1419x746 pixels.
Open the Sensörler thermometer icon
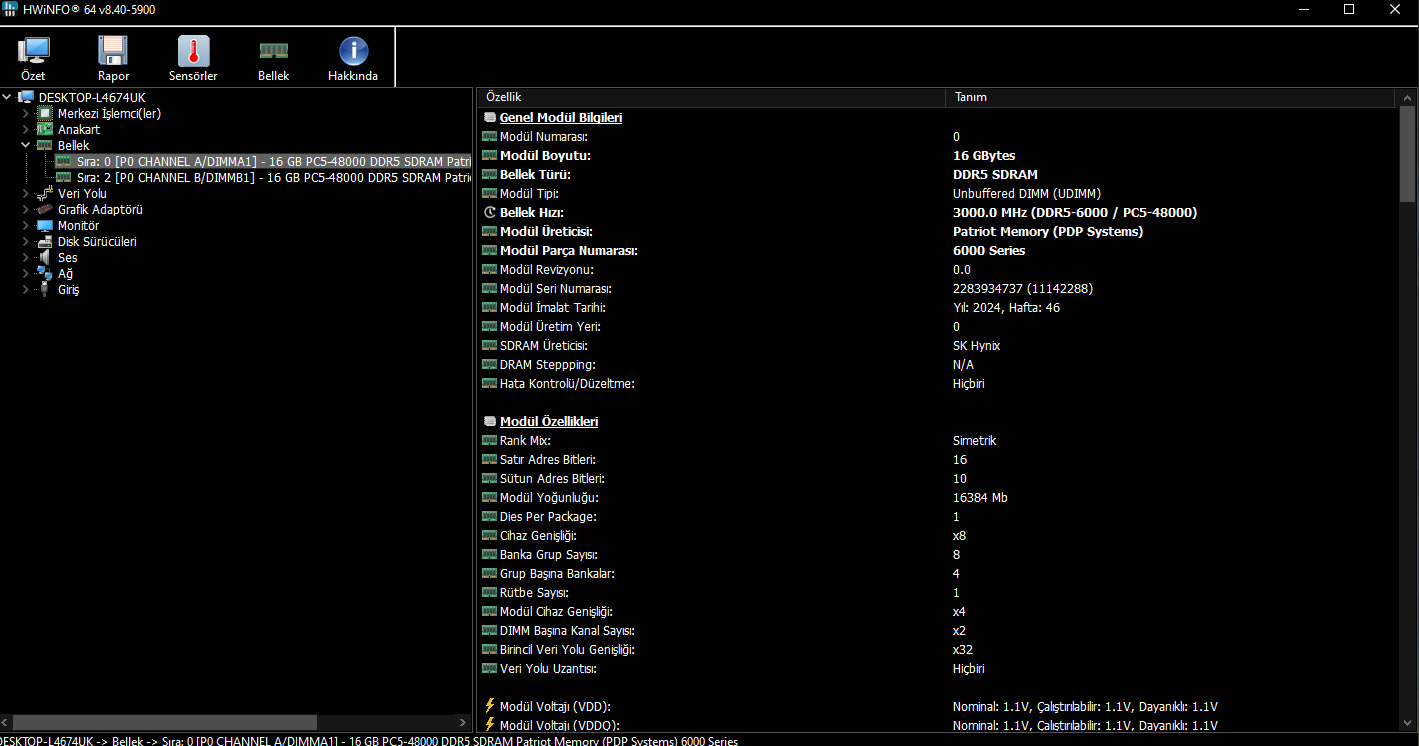[193, 51]
